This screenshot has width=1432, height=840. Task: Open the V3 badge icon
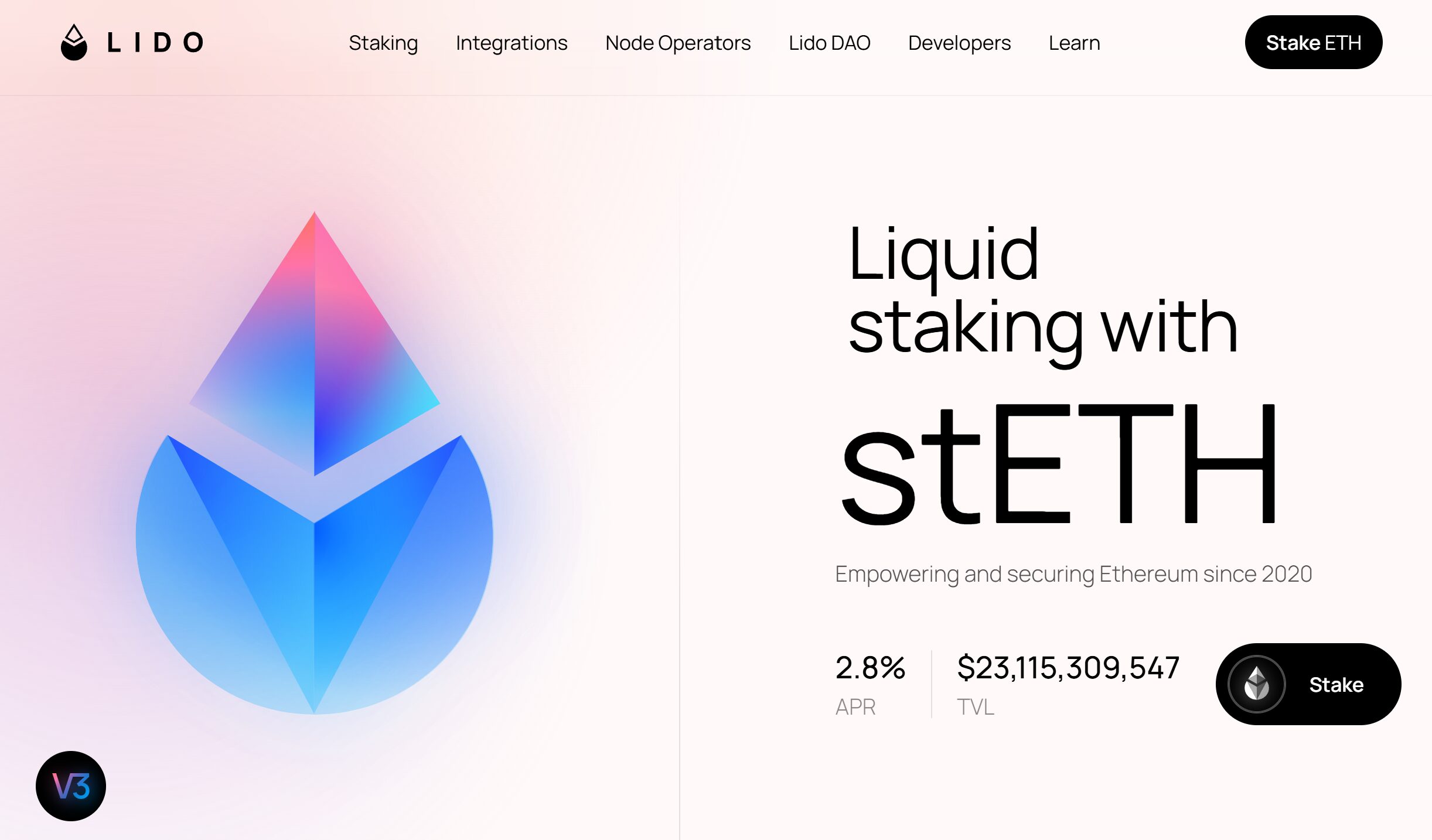(71, 786)
